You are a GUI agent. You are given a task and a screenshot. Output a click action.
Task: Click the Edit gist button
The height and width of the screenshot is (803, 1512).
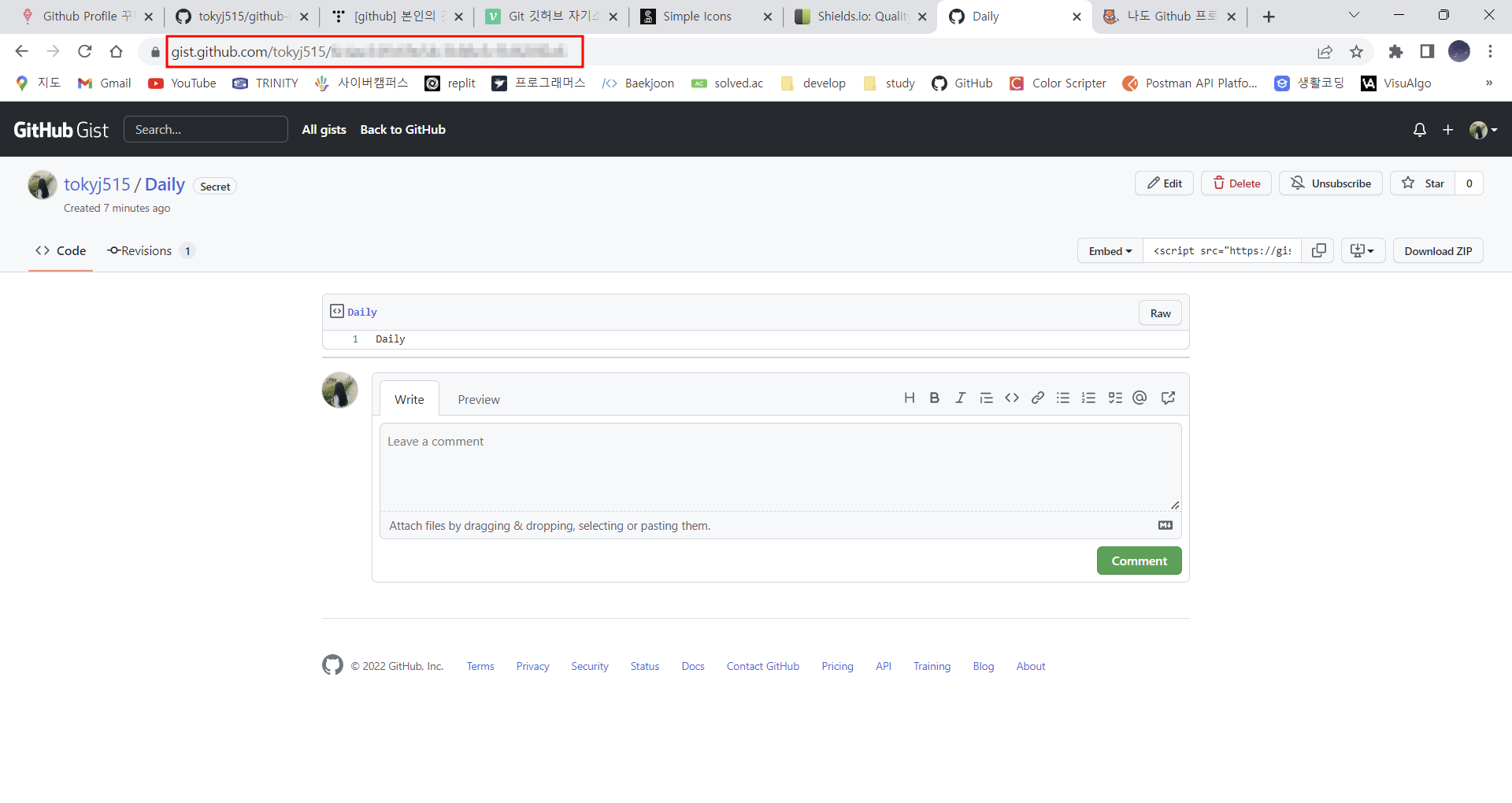tap(1164, 183)
